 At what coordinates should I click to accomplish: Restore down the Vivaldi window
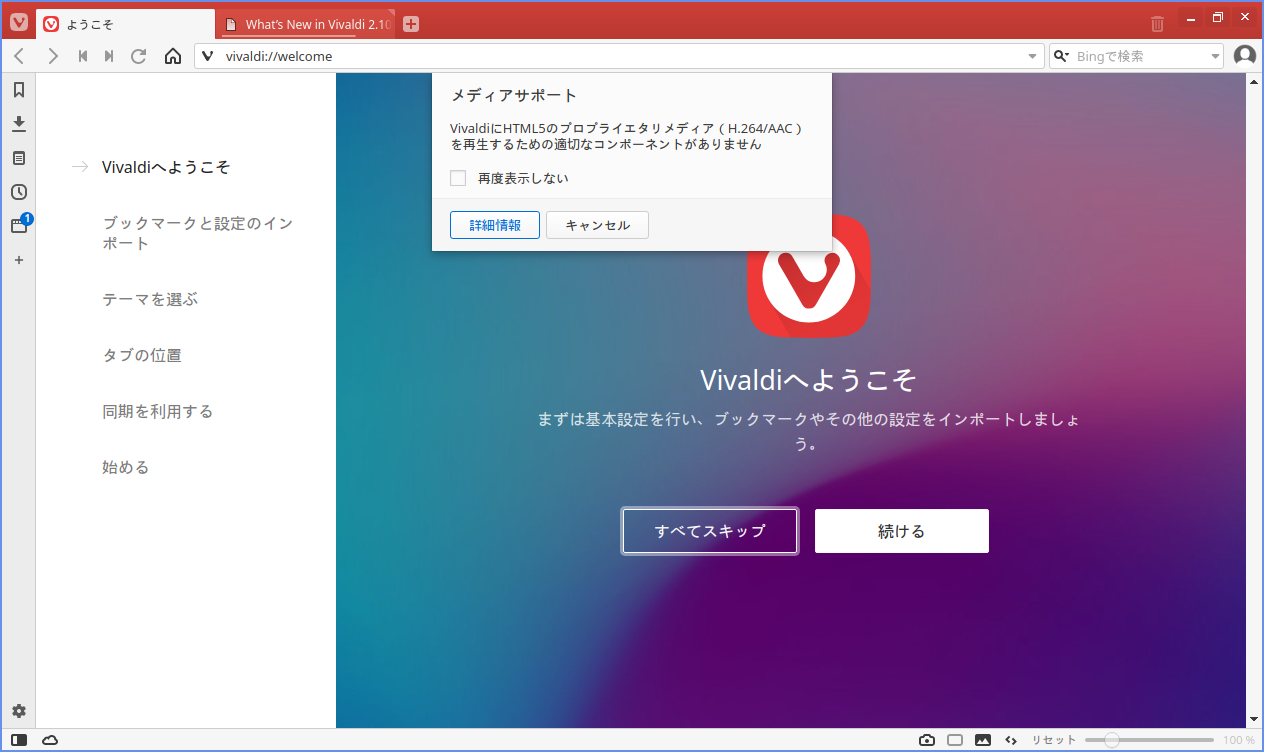click(1218, 19)
